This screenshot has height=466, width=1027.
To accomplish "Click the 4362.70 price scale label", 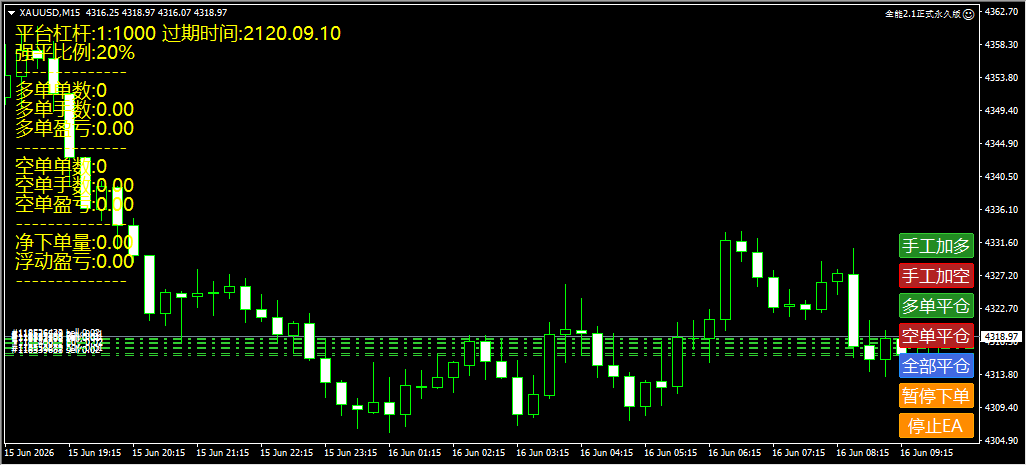I will click(x=1001, y=12).
